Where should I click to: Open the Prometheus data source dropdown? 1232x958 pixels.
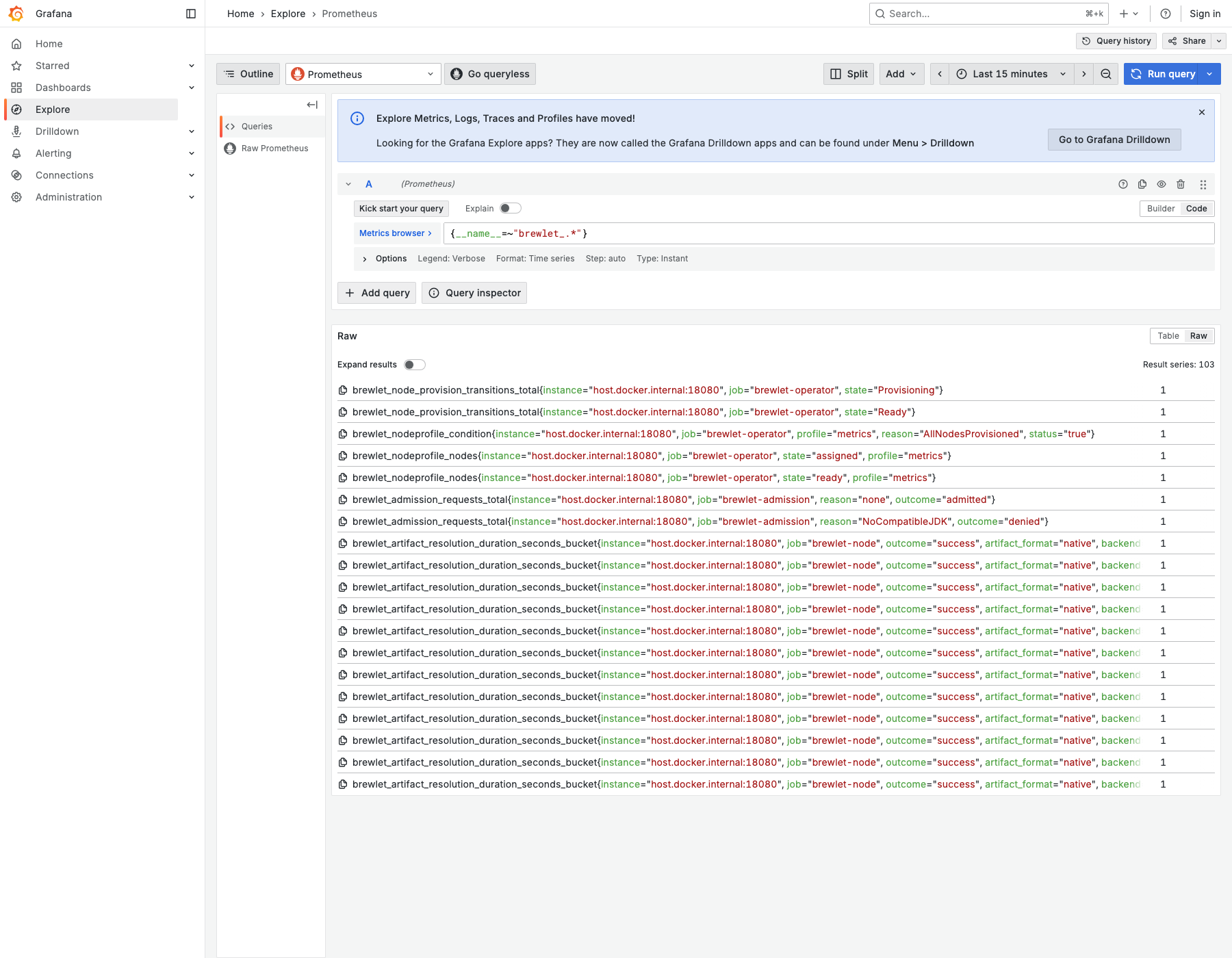pos(363,74)
